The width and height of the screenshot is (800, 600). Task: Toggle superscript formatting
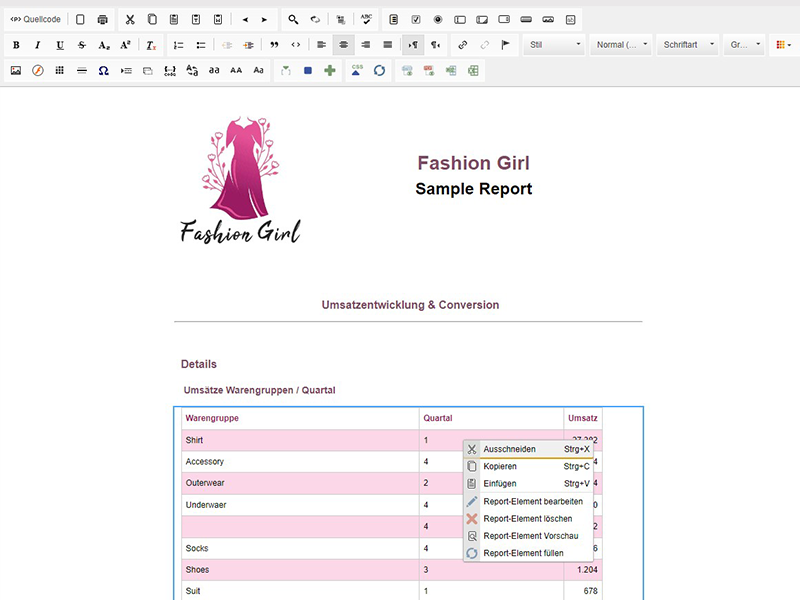click(126, 45)
